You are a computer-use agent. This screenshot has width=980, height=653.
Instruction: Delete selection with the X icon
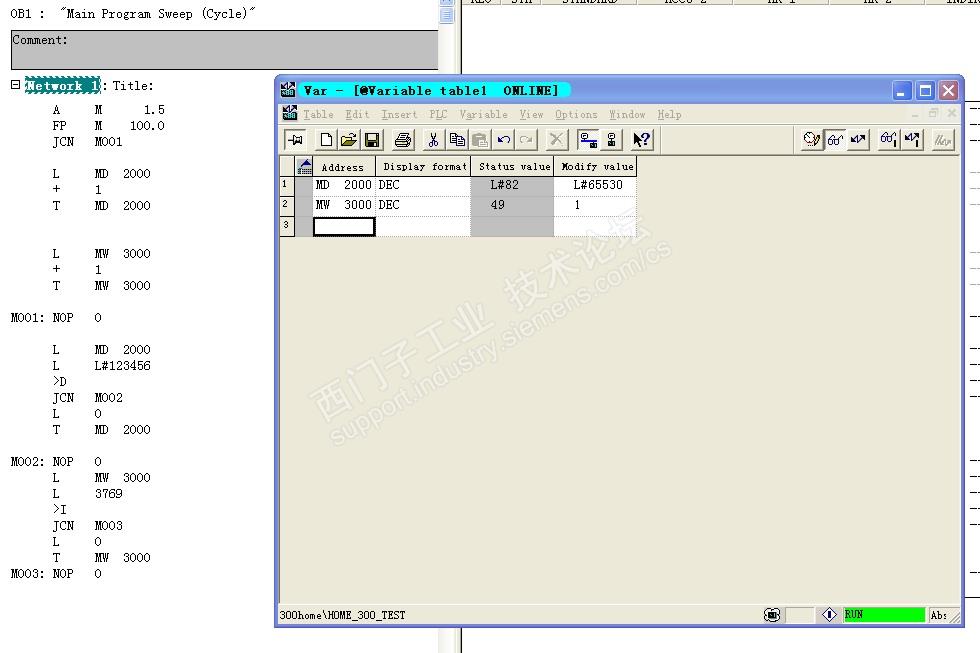[556, 139]
